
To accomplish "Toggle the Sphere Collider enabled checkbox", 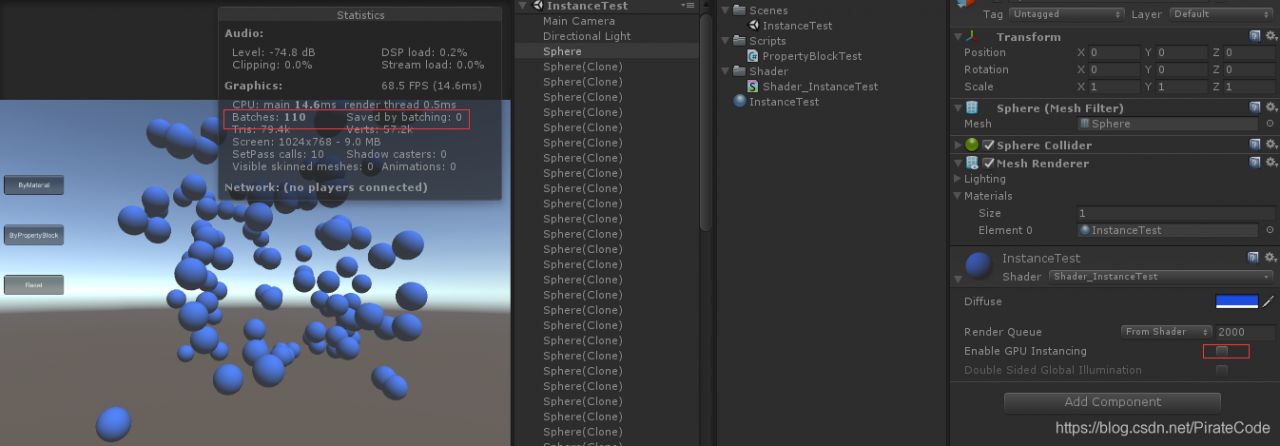I will pos(988,145).
